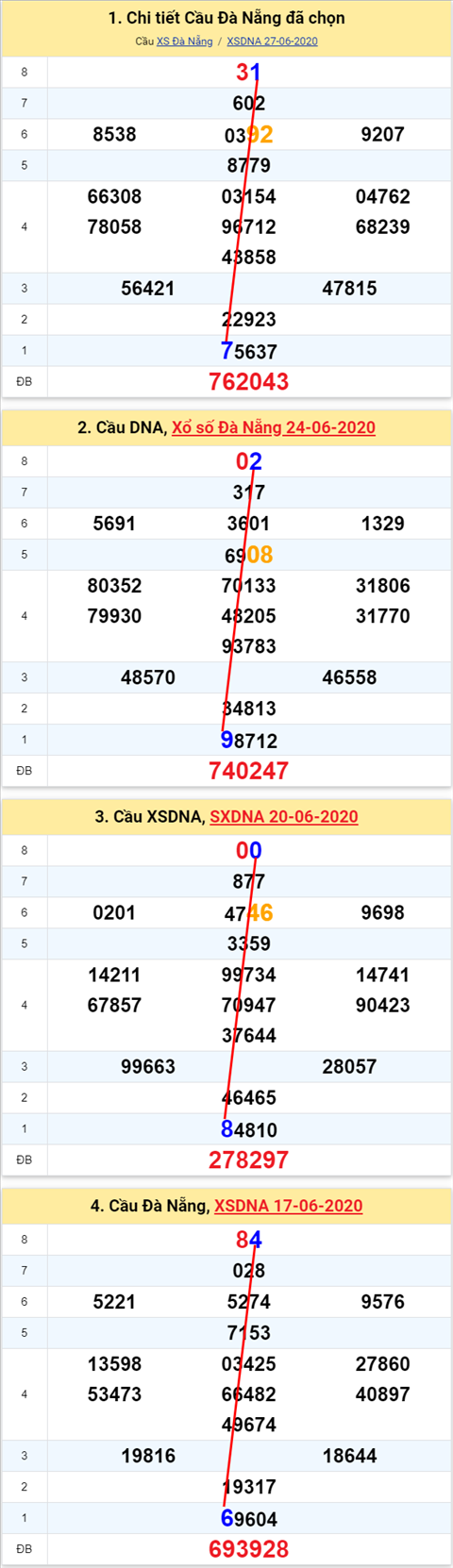Image resolution: width=453 pixels, height=1568 pixels.
Task: Click second prize number 22923
Action: pyautogui.click(x=249, y=320)
